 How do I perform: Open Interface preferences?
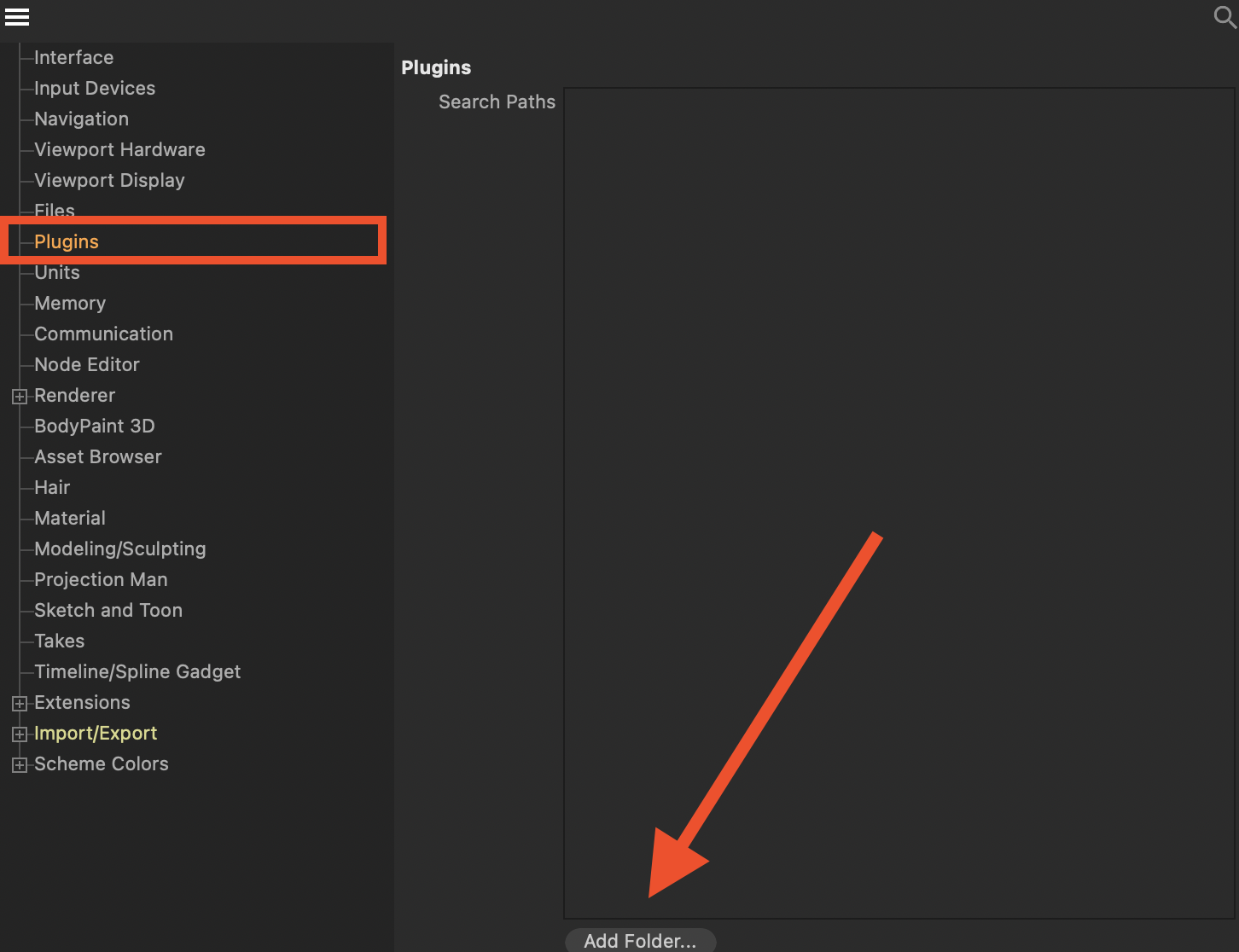pos(73,57)
